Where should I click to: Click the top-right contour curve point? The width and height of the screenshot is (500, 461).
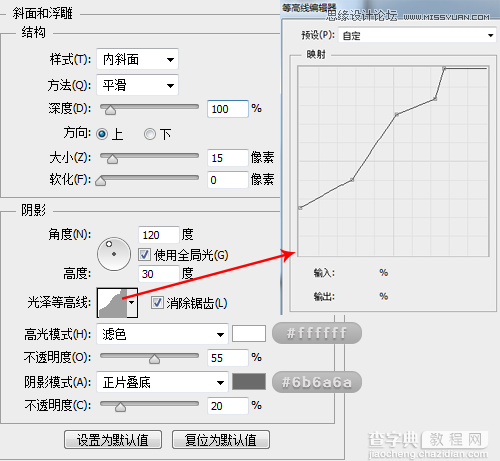coord(444,68)
